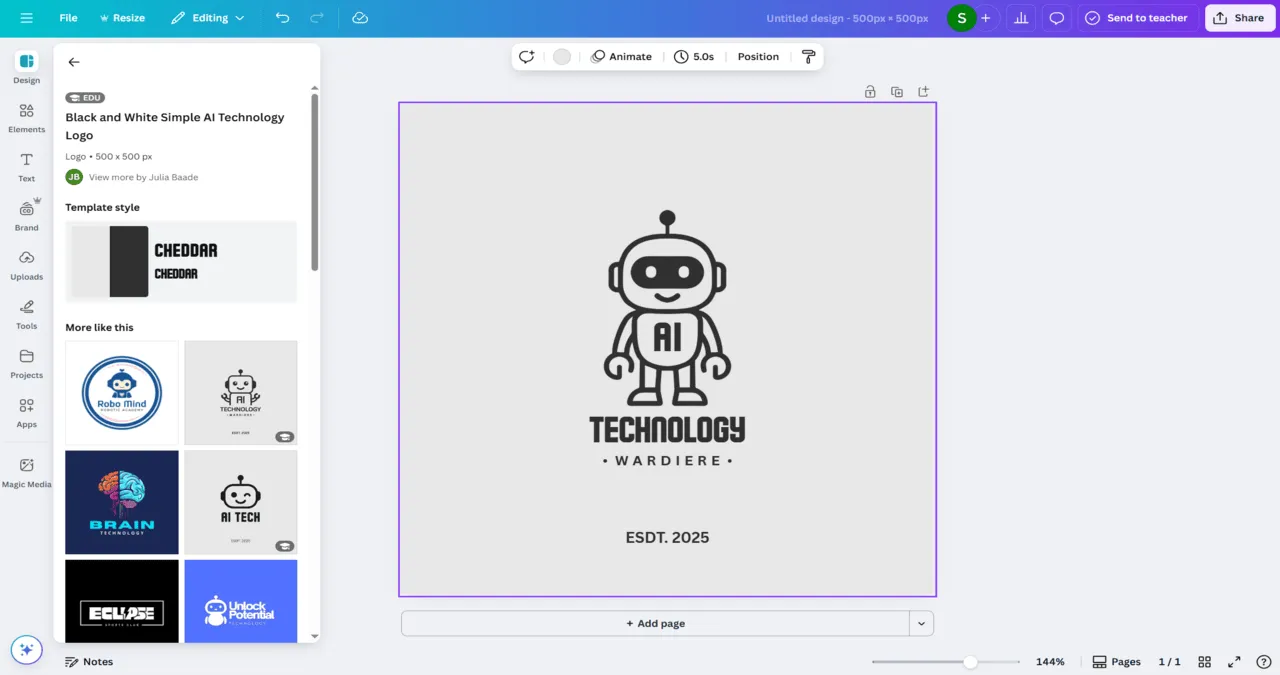Toggle the Pages panel at bottom
The width and height of the screenshot is (1280, 675).
1115,661
